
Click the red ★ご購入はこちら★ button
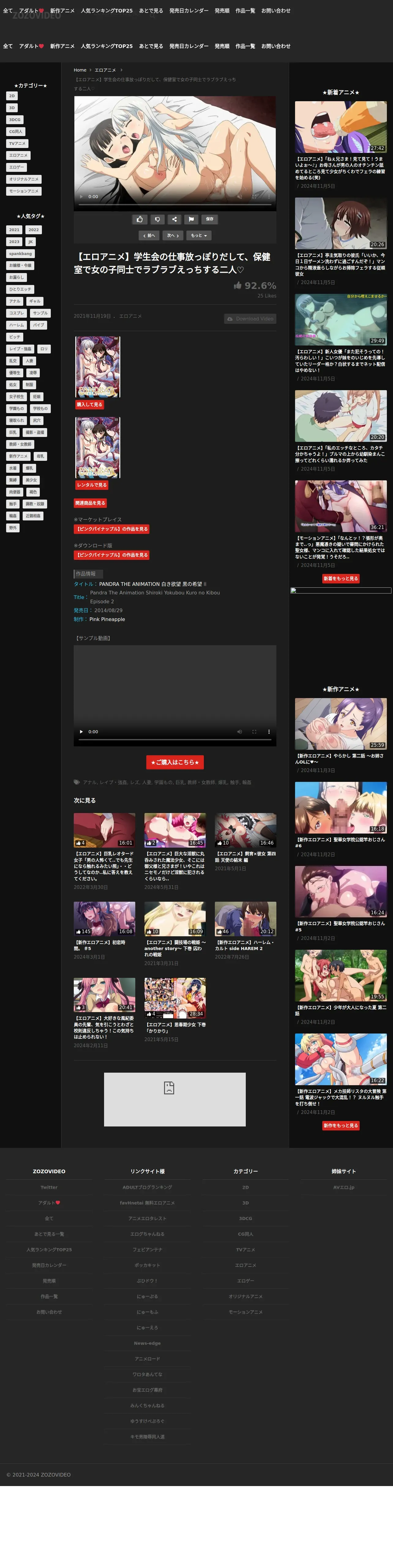[x=175, y=763]
